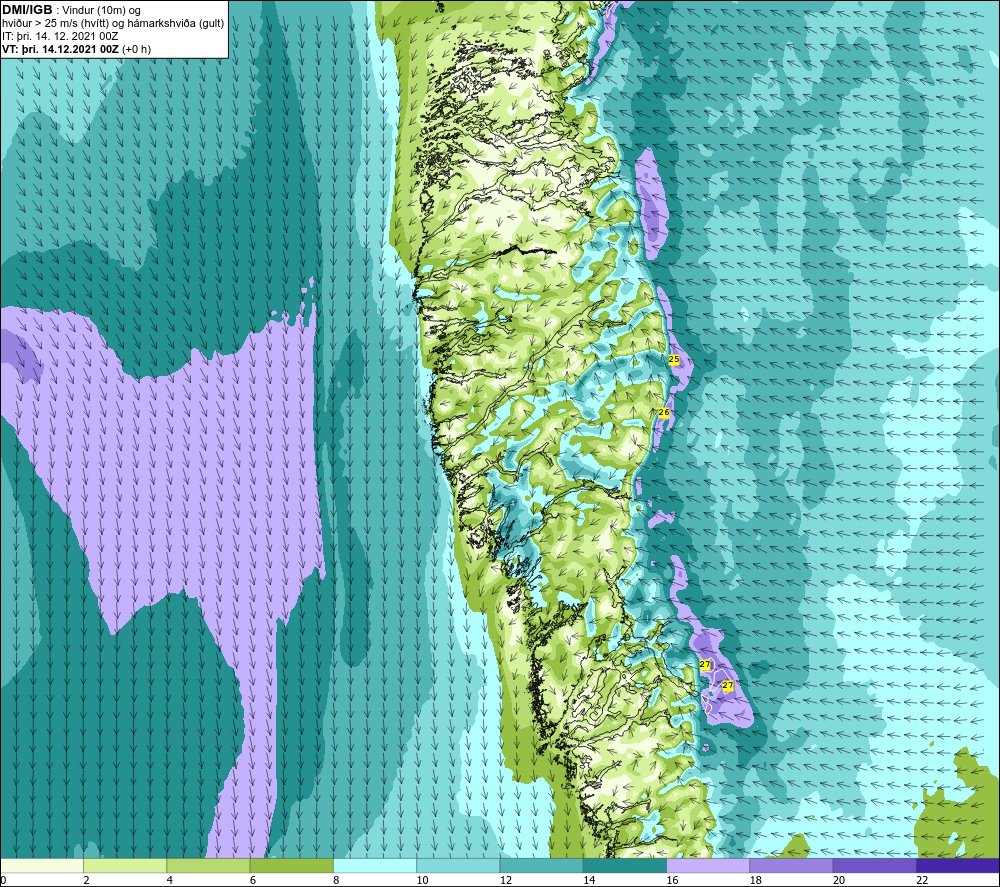Screen dimensions: 1000x887
Task: Click the scale number 16
Action: coord(672,881)
